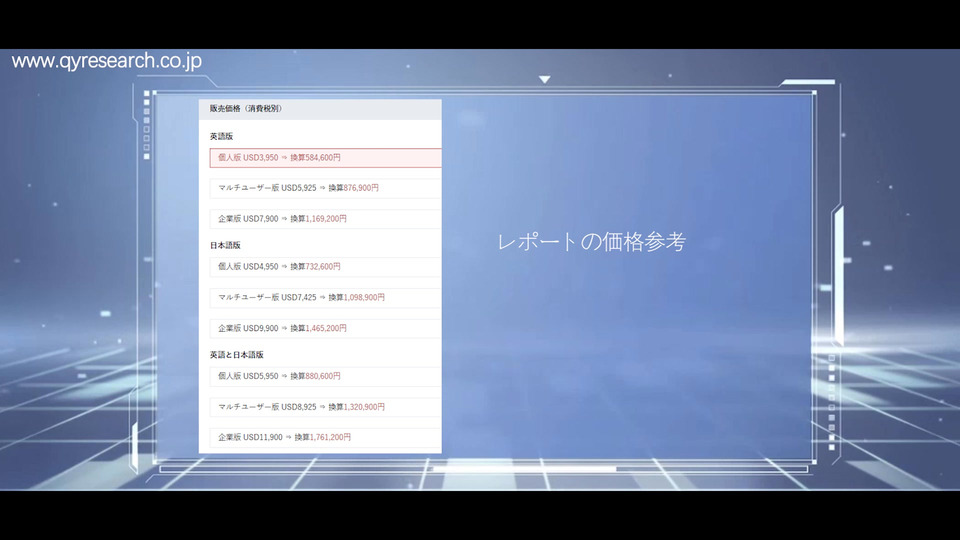Image resolution: width=960 pixels, height=540 pixels.
Task: Pick Japanese マルチユーザー版 USD7,425 option
Action: 326,298
